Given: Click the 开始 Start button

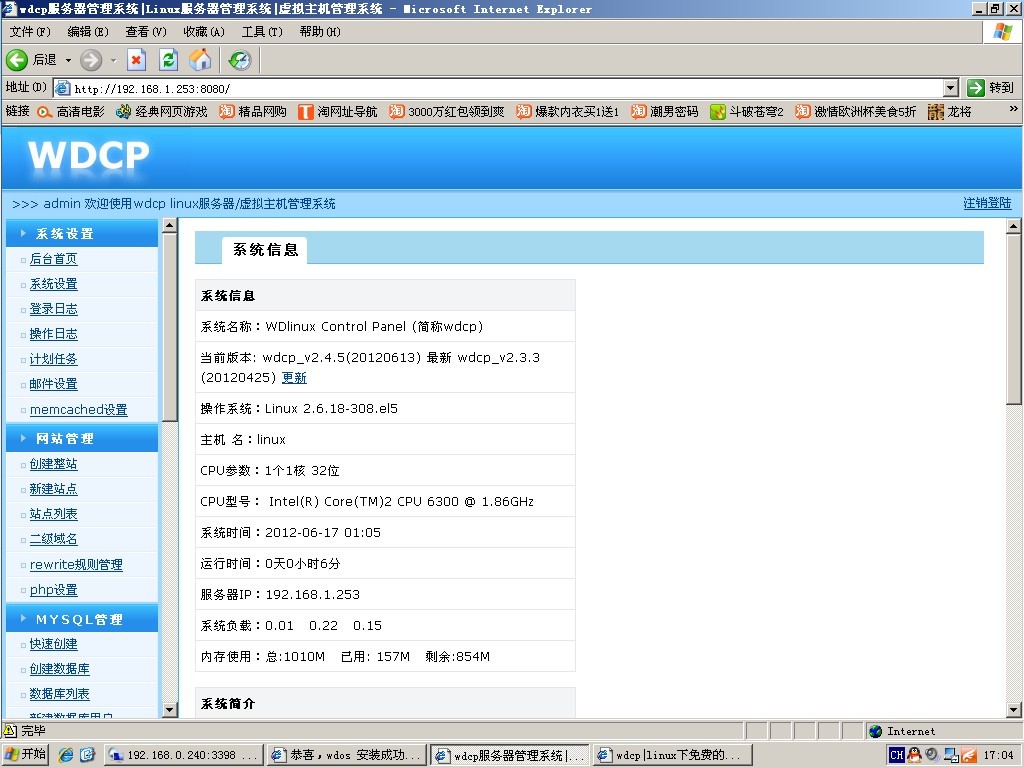Looking at the screenshot, I should click(x=25, y=754).
